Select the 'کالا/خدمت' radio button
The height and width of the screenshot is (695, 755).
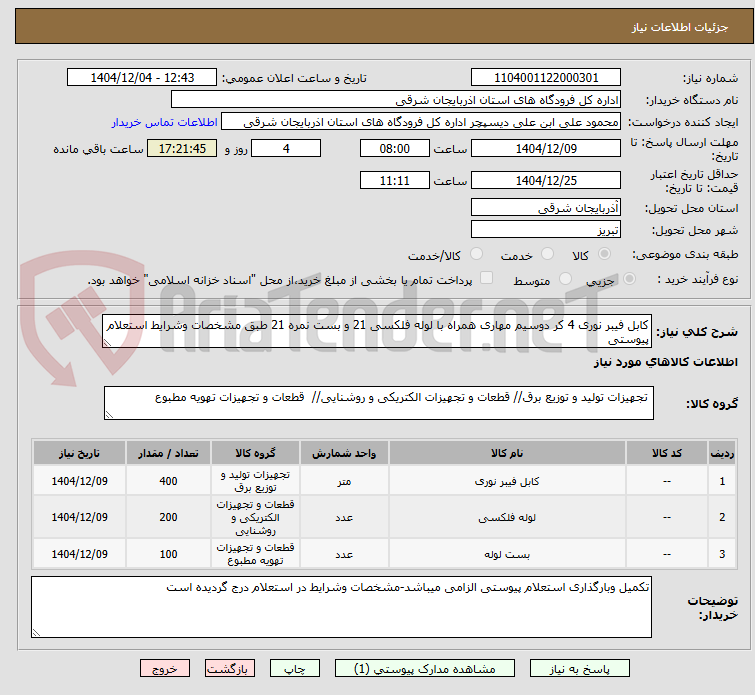476,254
